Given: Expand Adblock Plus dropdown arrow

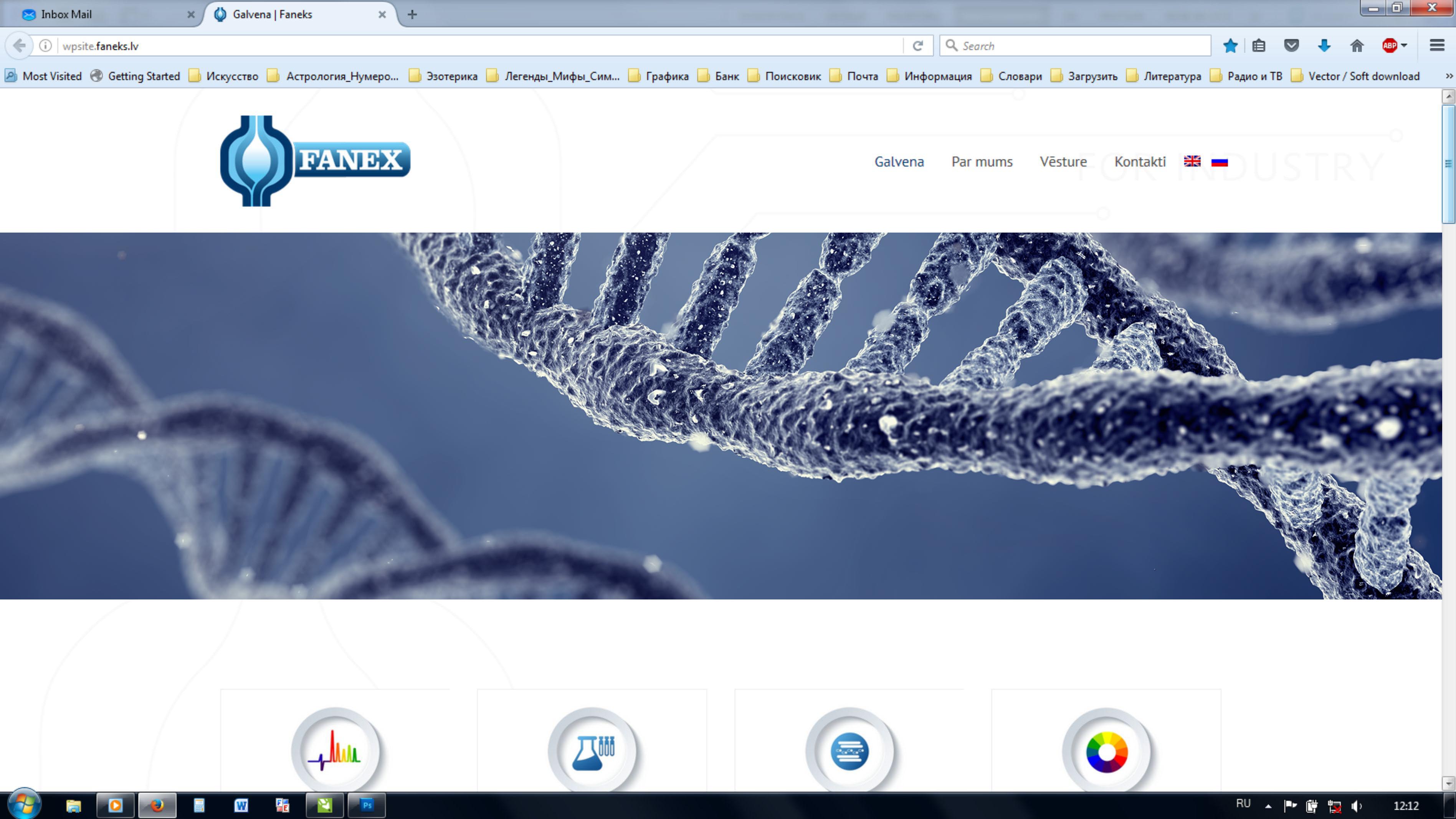Looking at the screenshot, I should [1404, 46].
